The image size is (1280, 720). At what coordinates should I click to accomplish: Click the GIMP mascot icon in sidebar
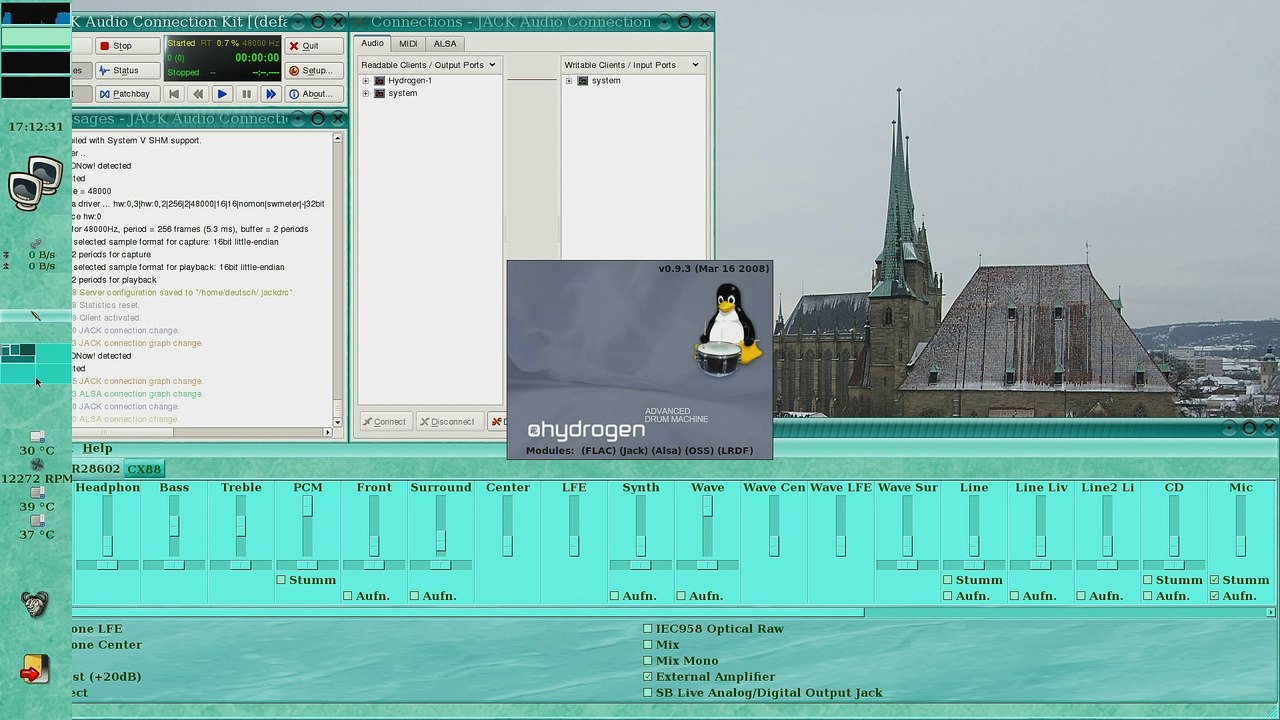click(x=35, y=604)
